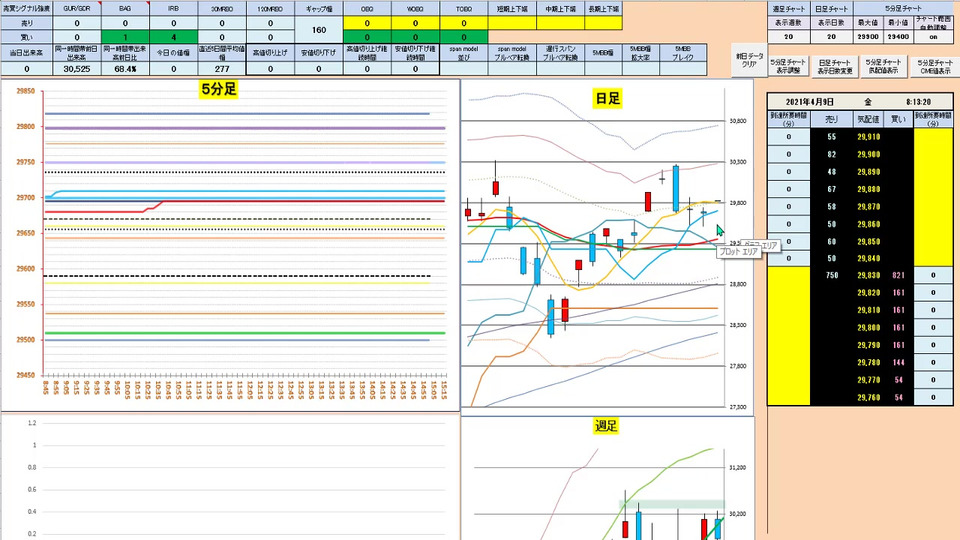Select the 120MRBO header cell
Viewport: 960px width, 540px height.
coord(270,9)
